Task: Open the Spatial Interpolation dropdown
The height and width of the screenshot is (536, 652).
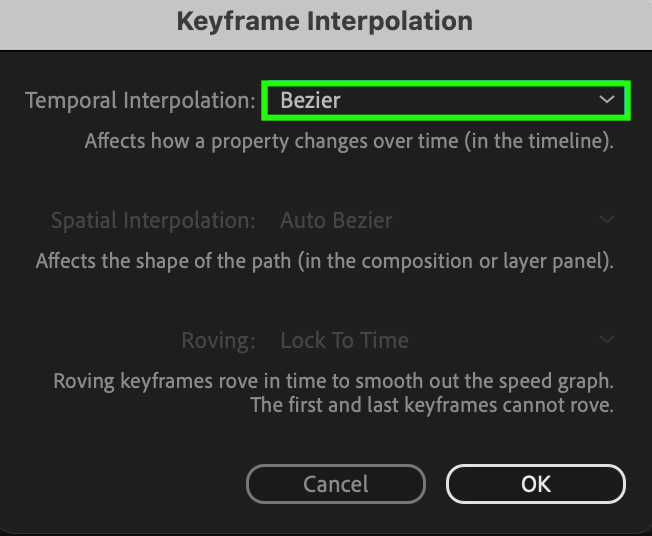Action: [444, 220]
